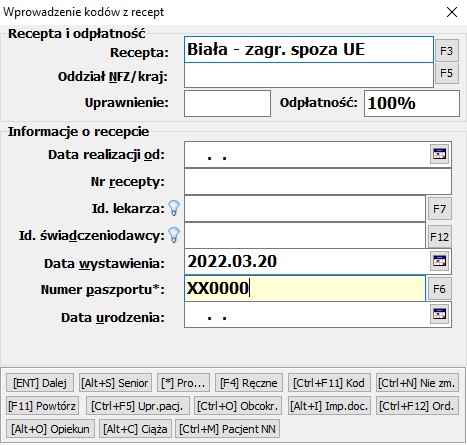Click the [Alt+S] Senior button
This screenshot has width=467, height=445.
115,383
